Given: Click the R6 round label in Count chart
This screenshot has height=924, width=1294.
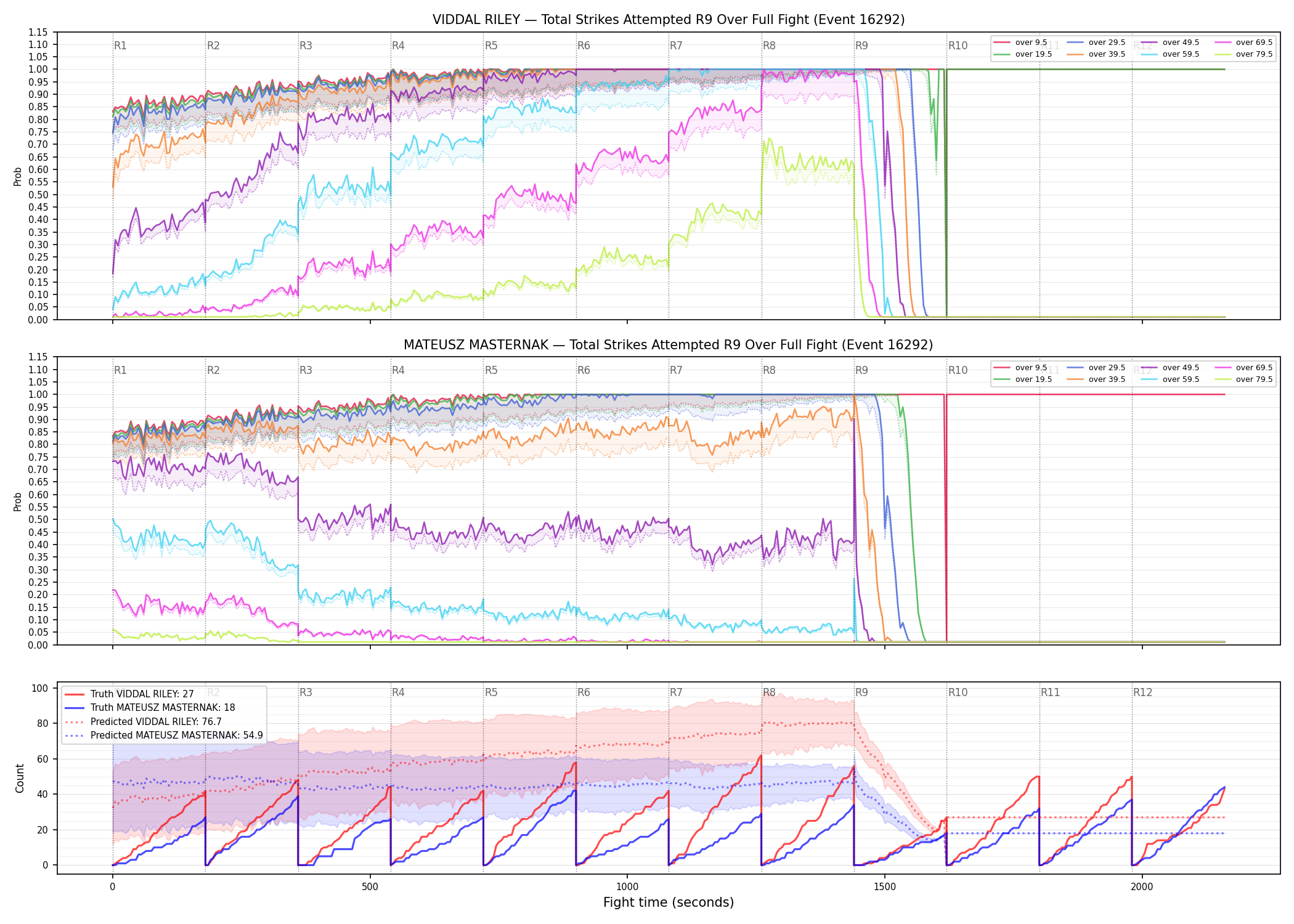Looking at the screenshot, I should point(584,692).
